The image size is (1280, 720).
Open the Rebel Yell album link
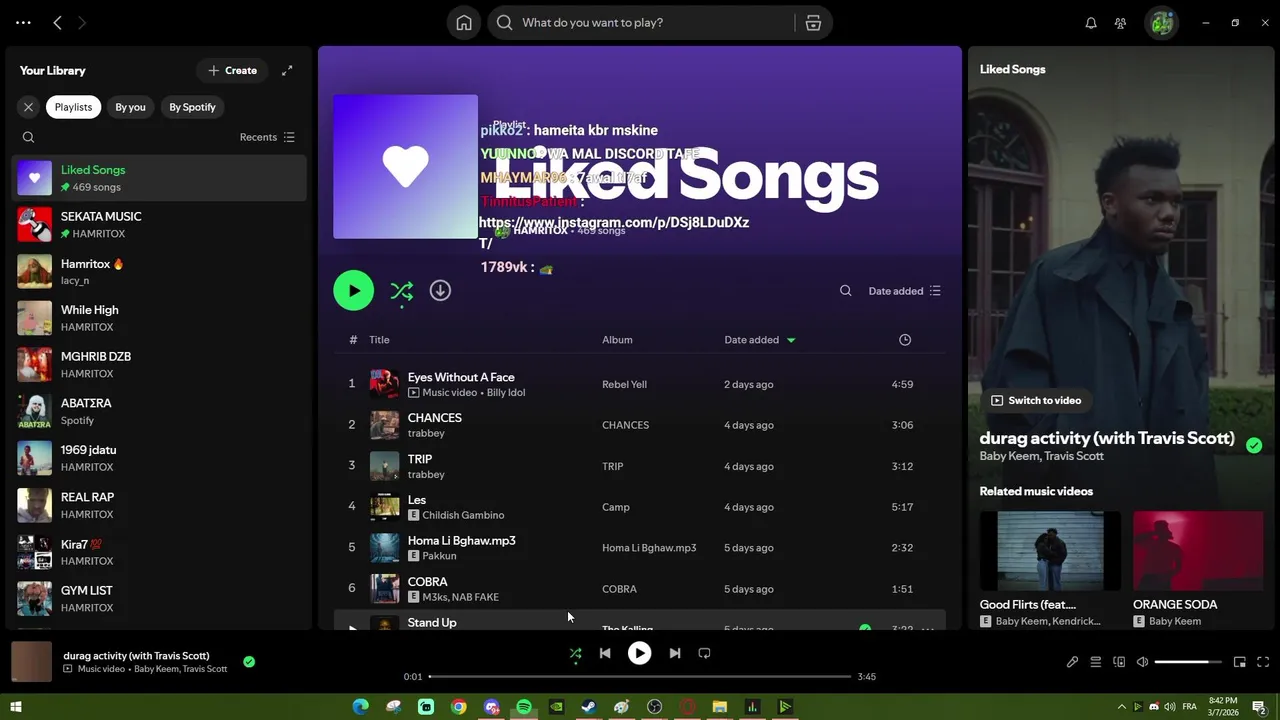click(624, 384)
